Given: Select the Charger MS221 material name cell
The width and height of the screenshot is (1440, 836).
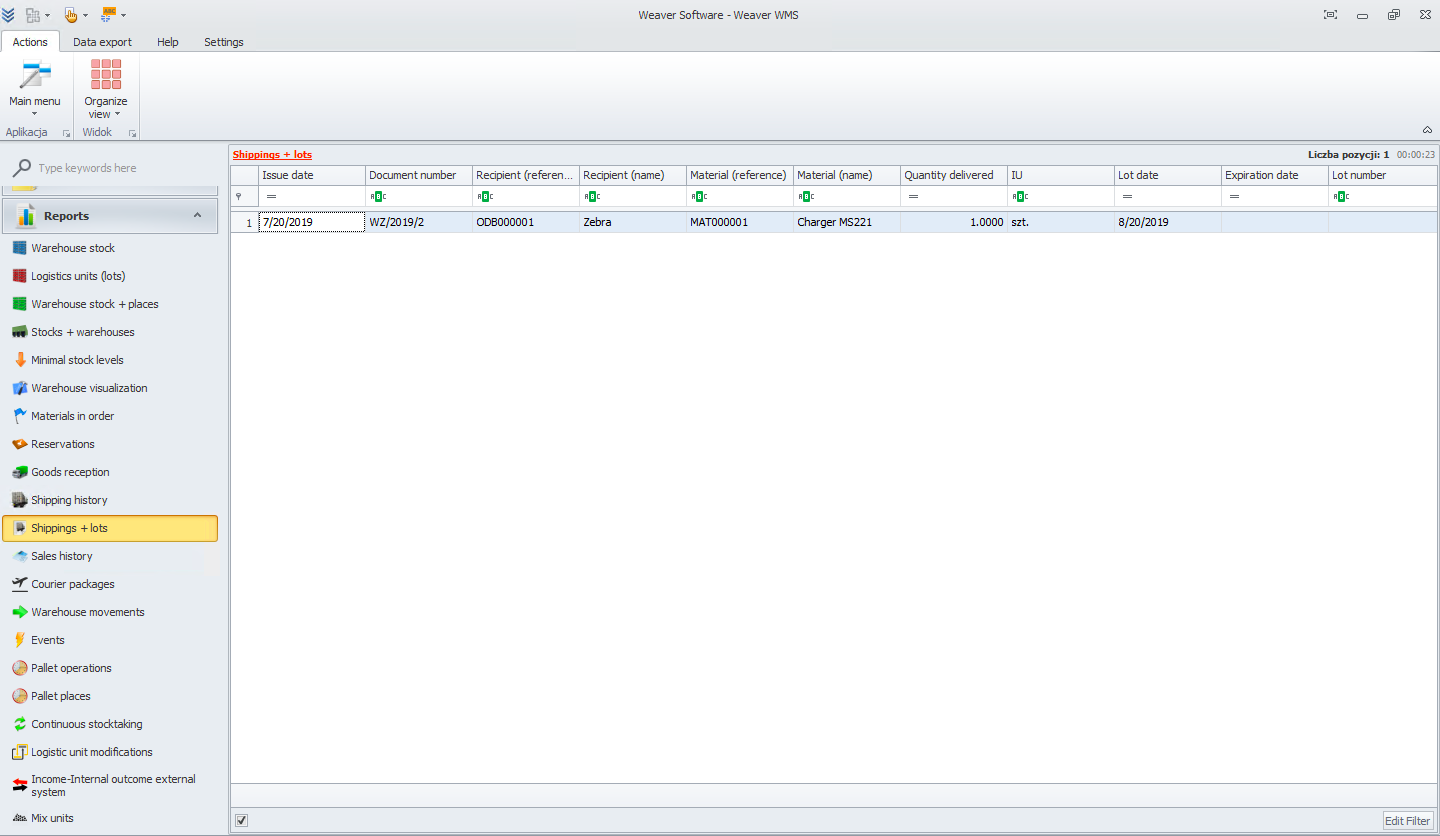Looking at the screenshot, I should (x=847, y=222).
